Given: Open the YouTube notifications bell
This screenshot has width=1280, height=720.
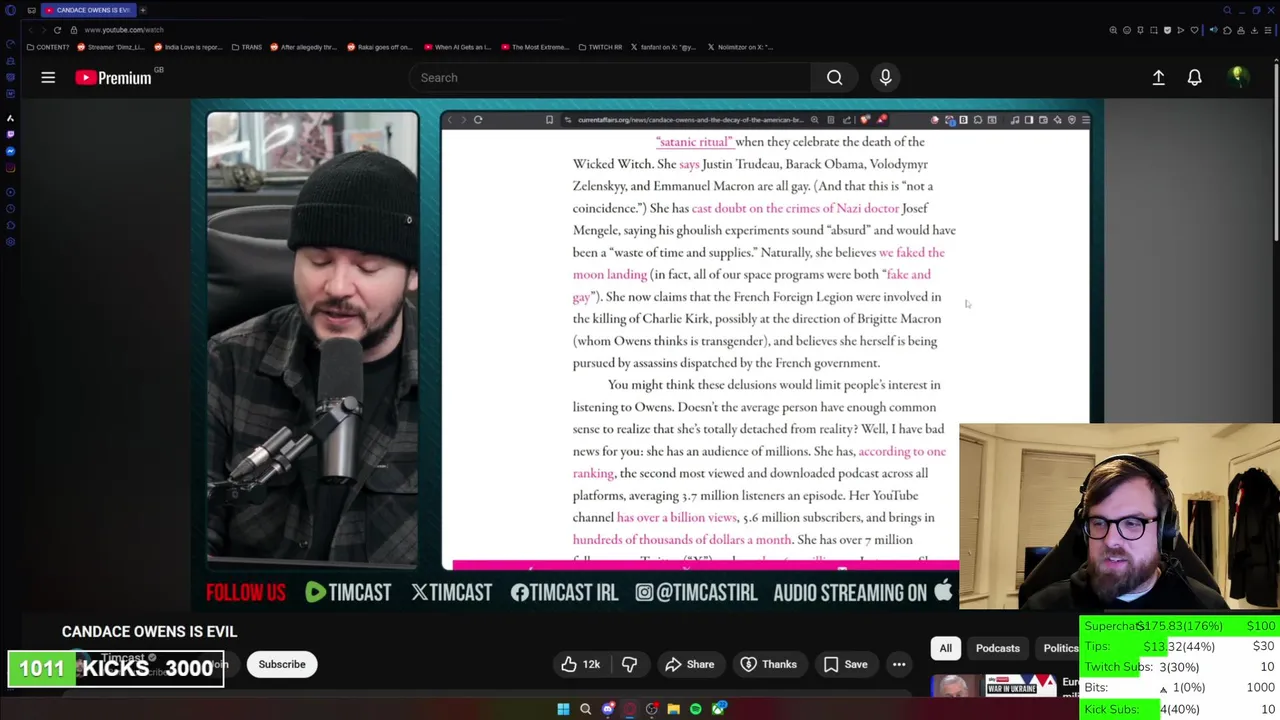Looking at the screenshot, I should pos(1194,77).
